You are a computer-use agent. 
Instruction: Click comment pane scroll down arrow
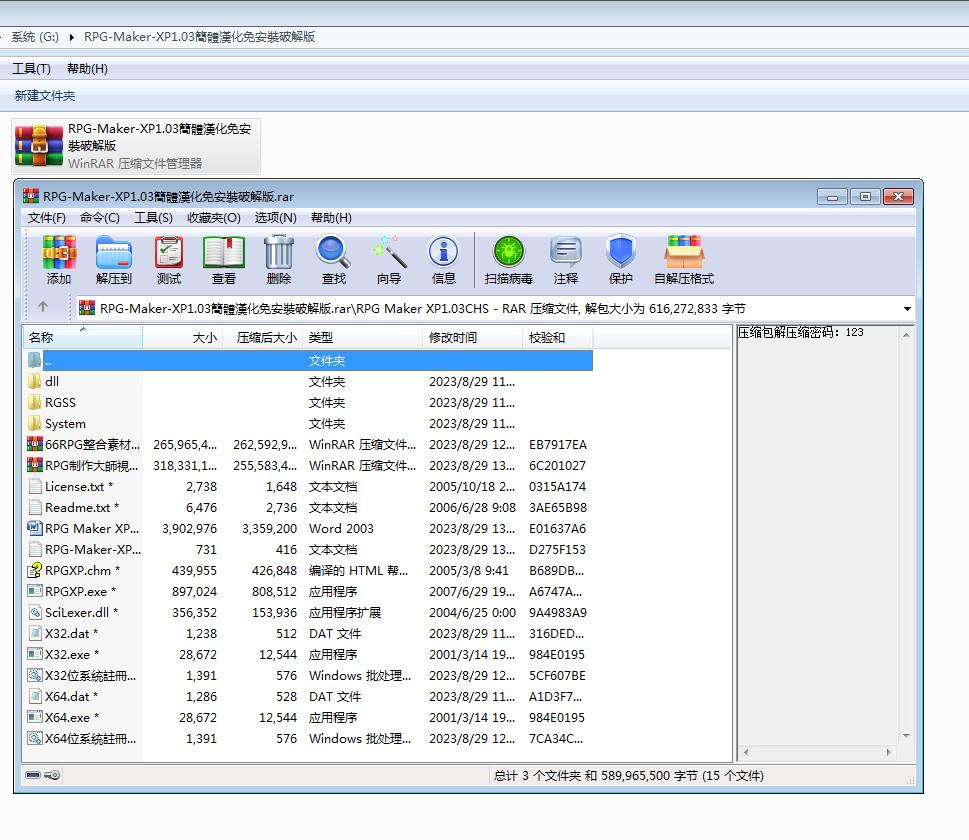[906, 736]
